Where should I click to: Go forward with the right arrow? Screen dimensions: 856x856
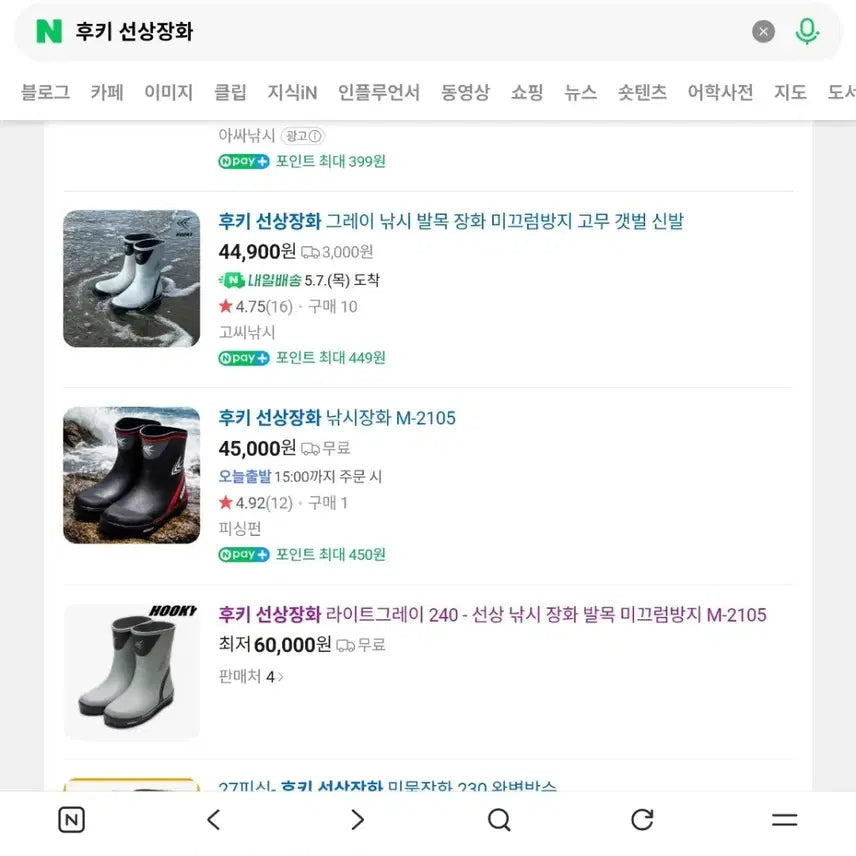coord(357,820)
